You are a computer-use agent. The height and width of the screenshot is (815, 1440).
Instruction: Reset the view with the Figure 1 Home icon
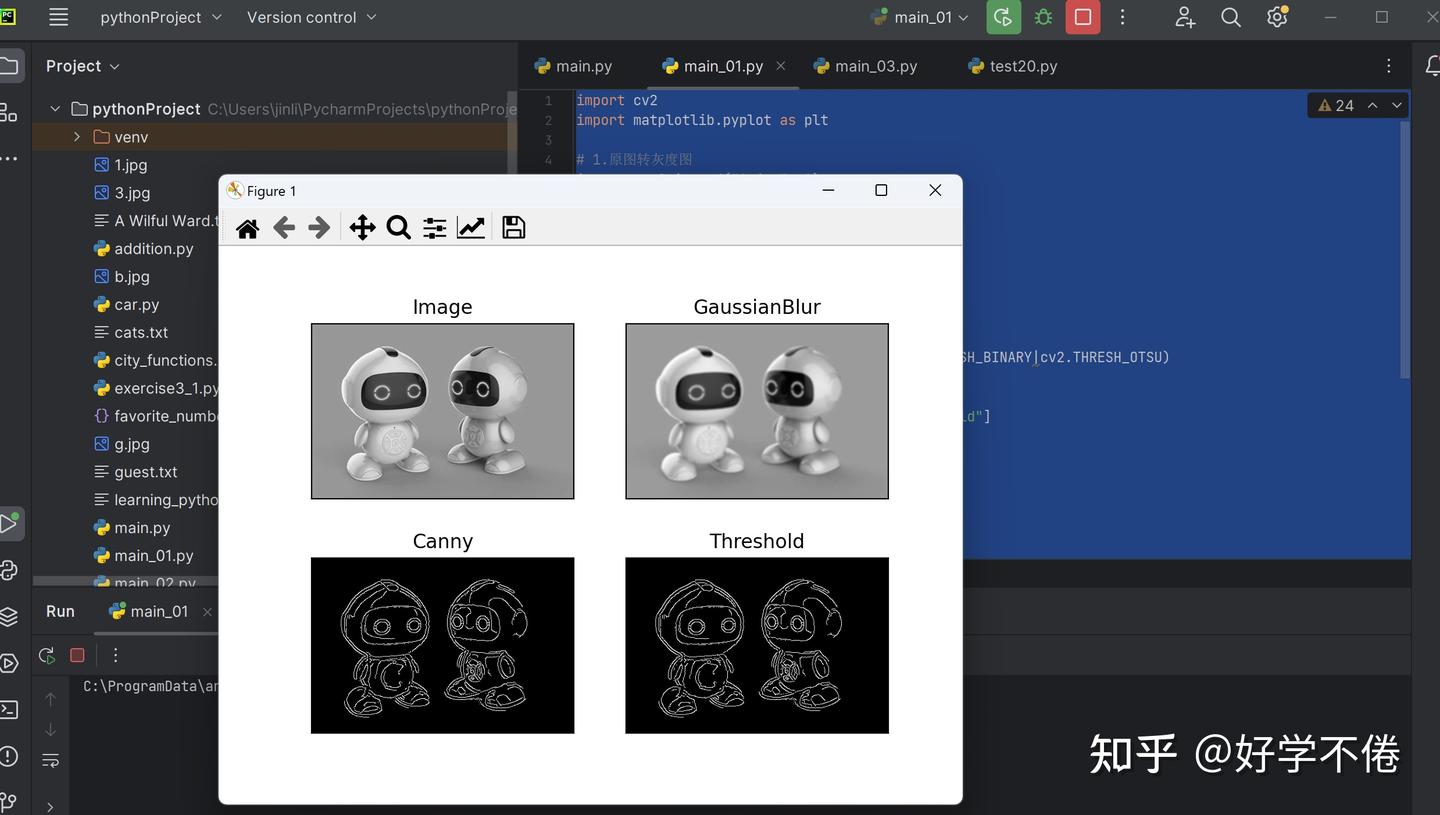[x=247, y=228]
